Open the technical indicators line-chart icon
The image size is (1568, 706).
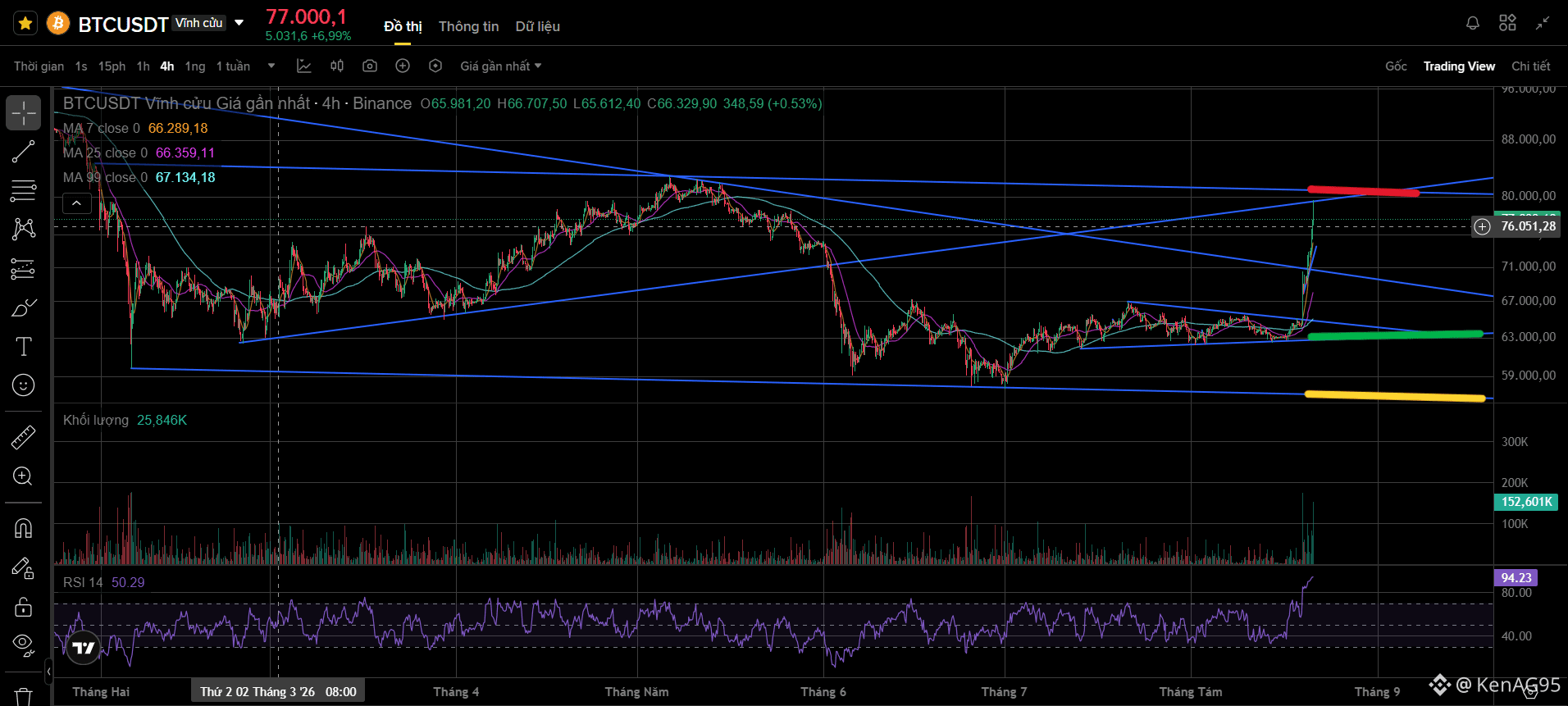pos(303,66)
